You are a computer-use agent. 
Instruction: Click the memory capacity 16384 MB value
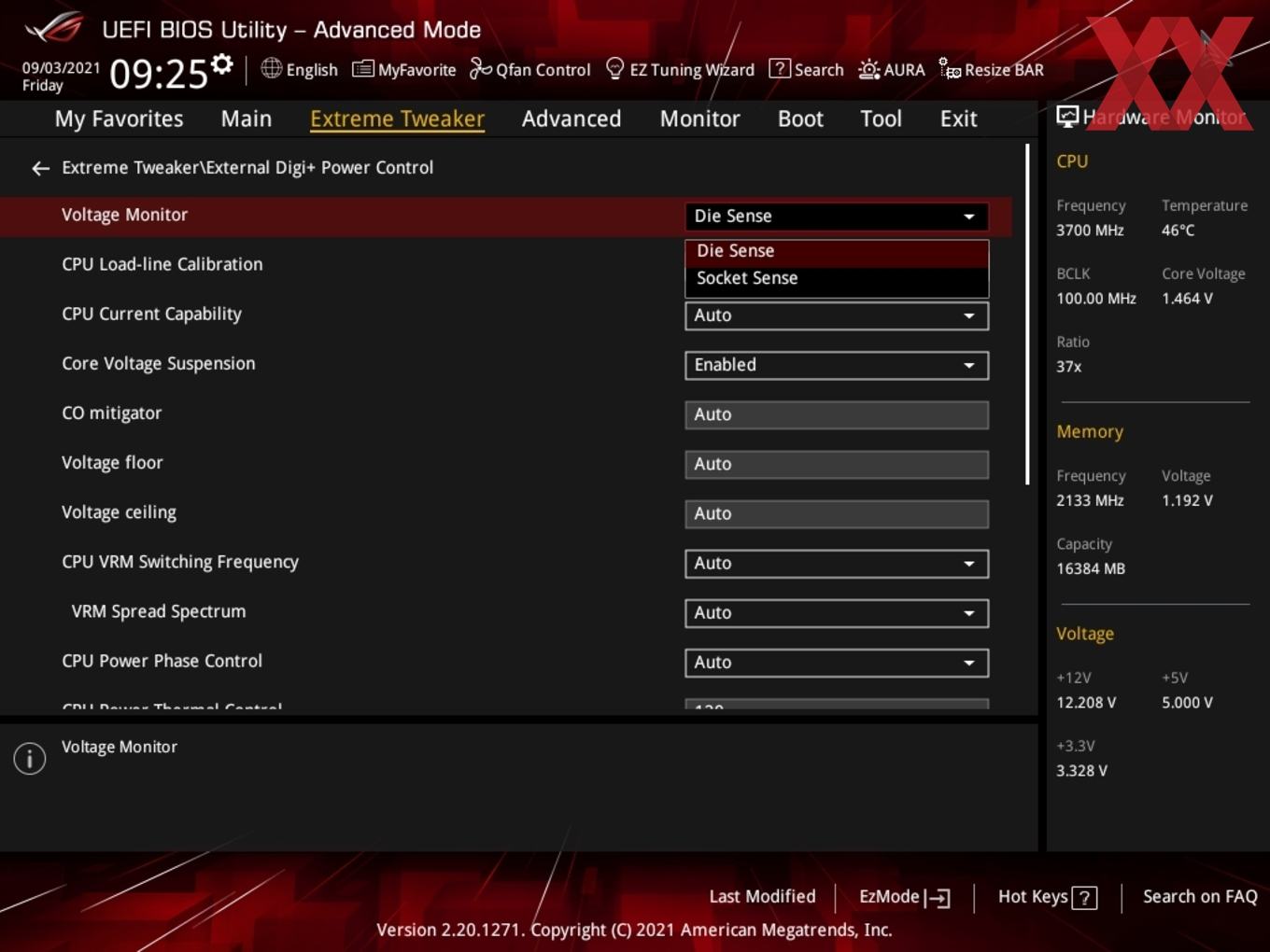[x=1091, y=568]
